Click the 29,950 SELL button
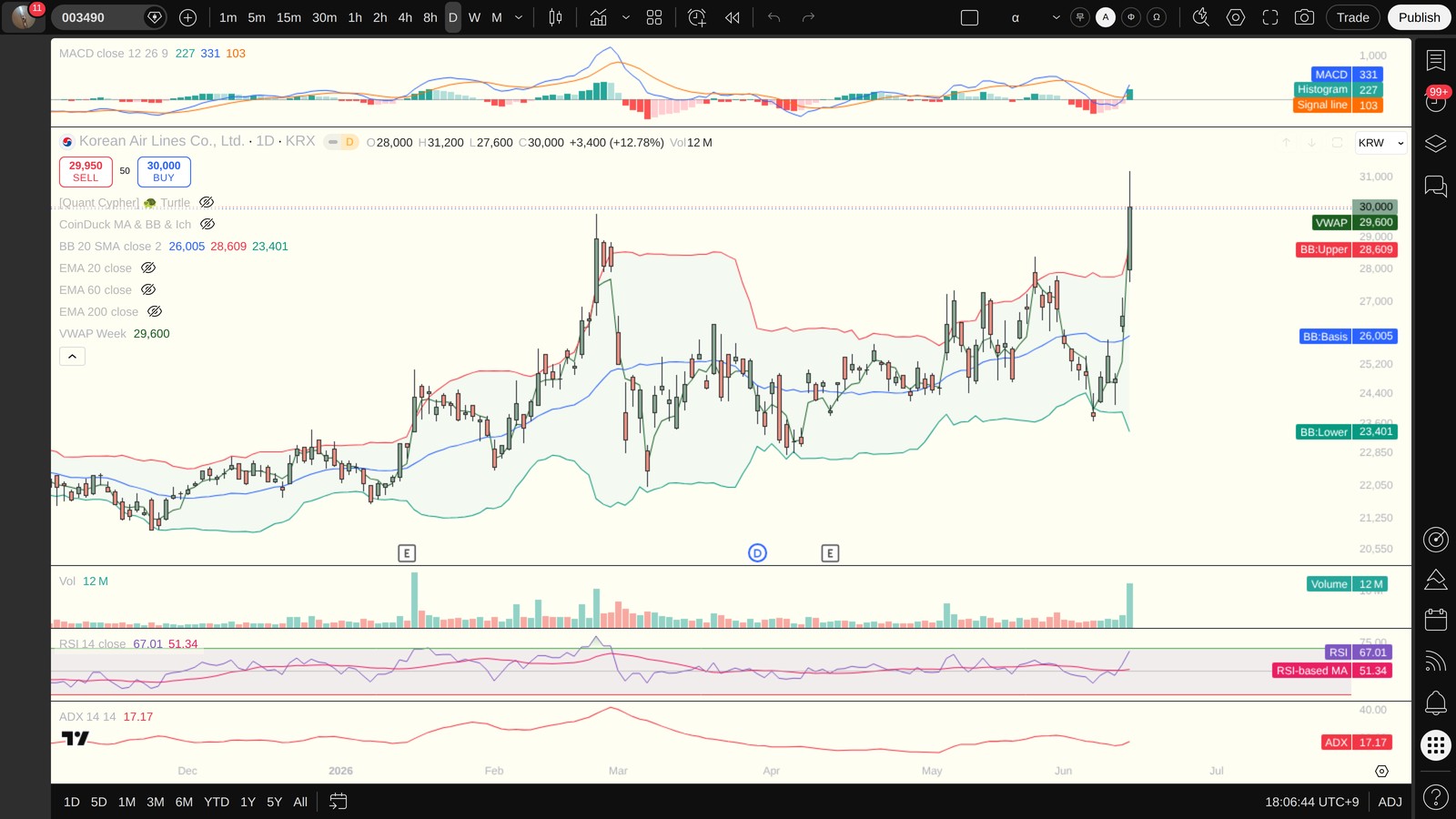 click(x=86, y=171)
